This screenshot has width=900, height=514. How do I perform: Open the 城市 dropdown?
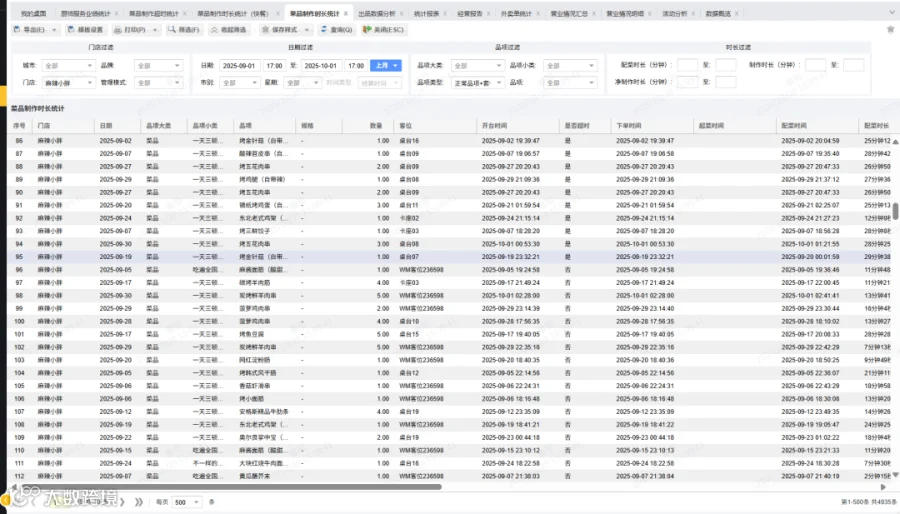click(x=68, y=65)
